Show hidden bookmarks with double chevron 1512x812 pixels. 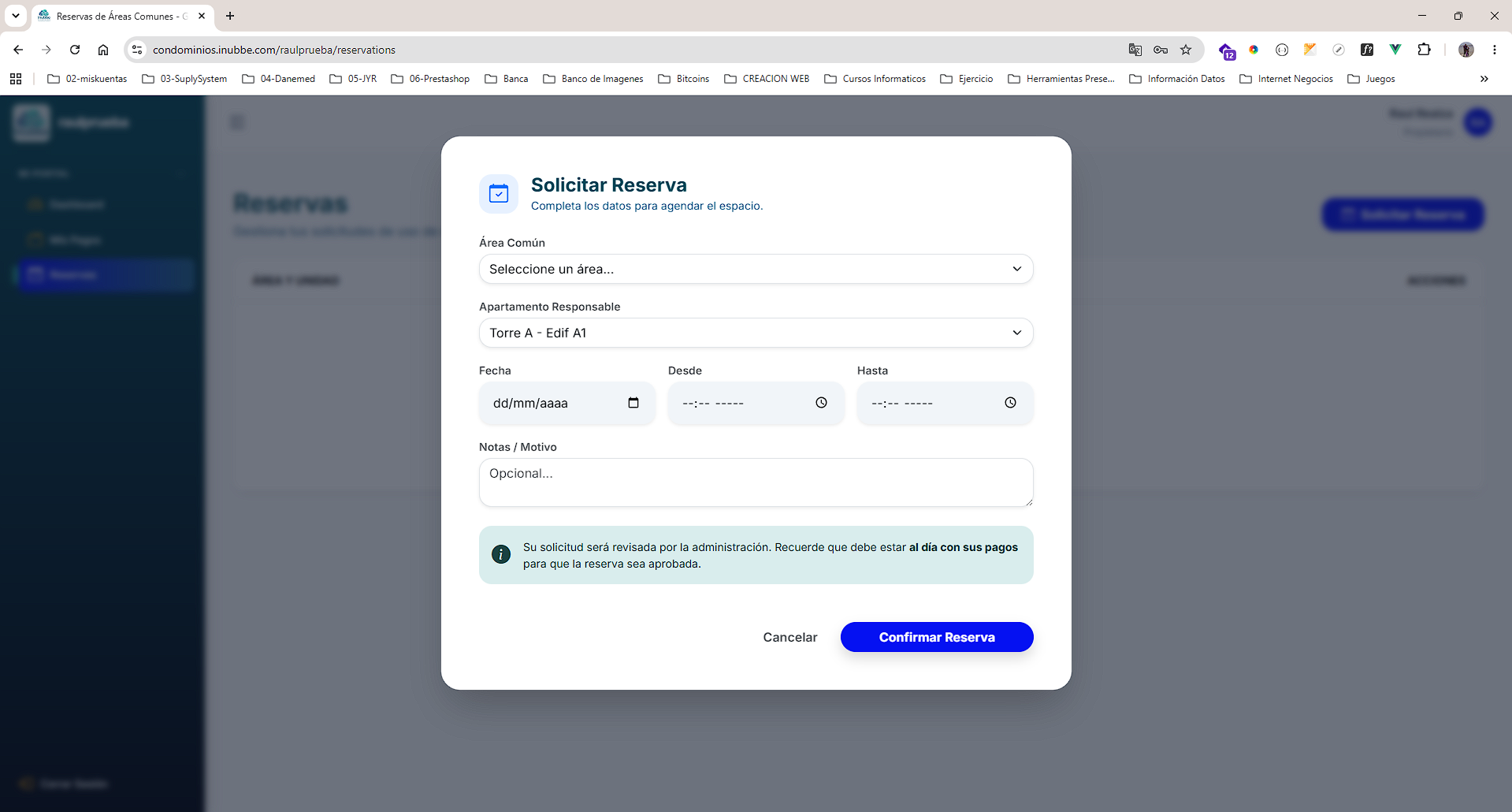coord(1484,79)
